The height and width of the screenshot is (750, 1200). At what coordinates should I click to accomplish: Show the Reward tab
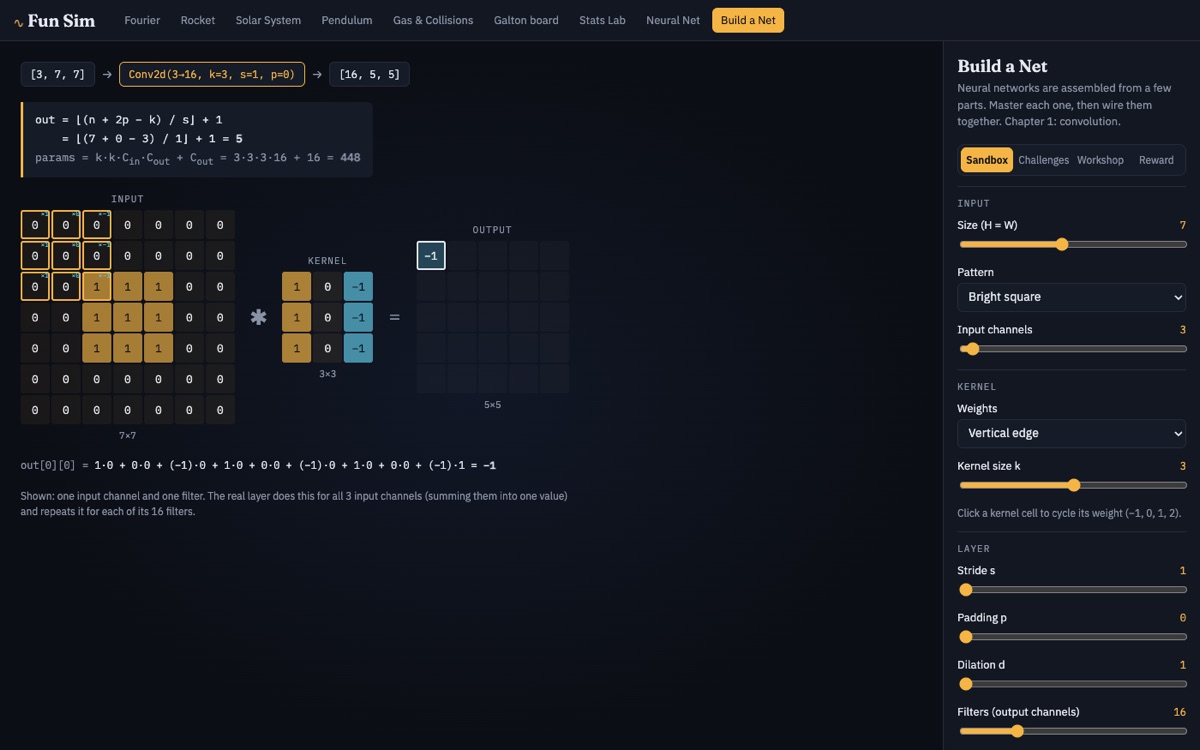[1156, 160]
